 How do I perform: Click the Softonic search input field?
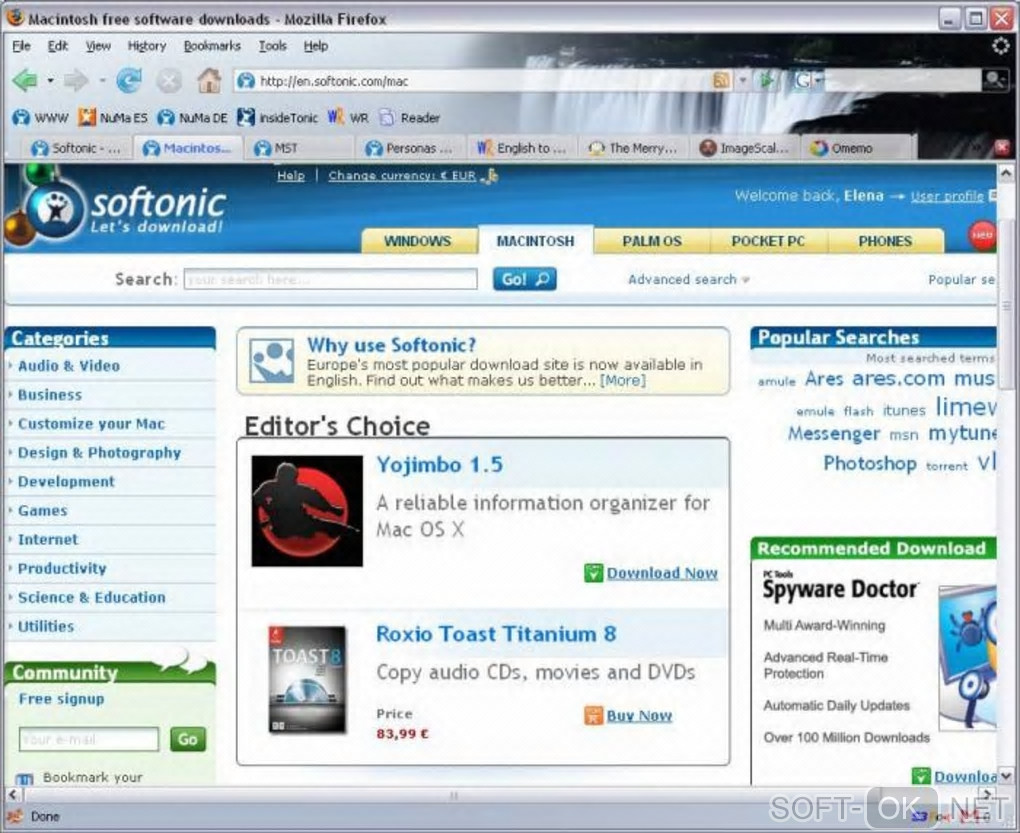point(330,279)
